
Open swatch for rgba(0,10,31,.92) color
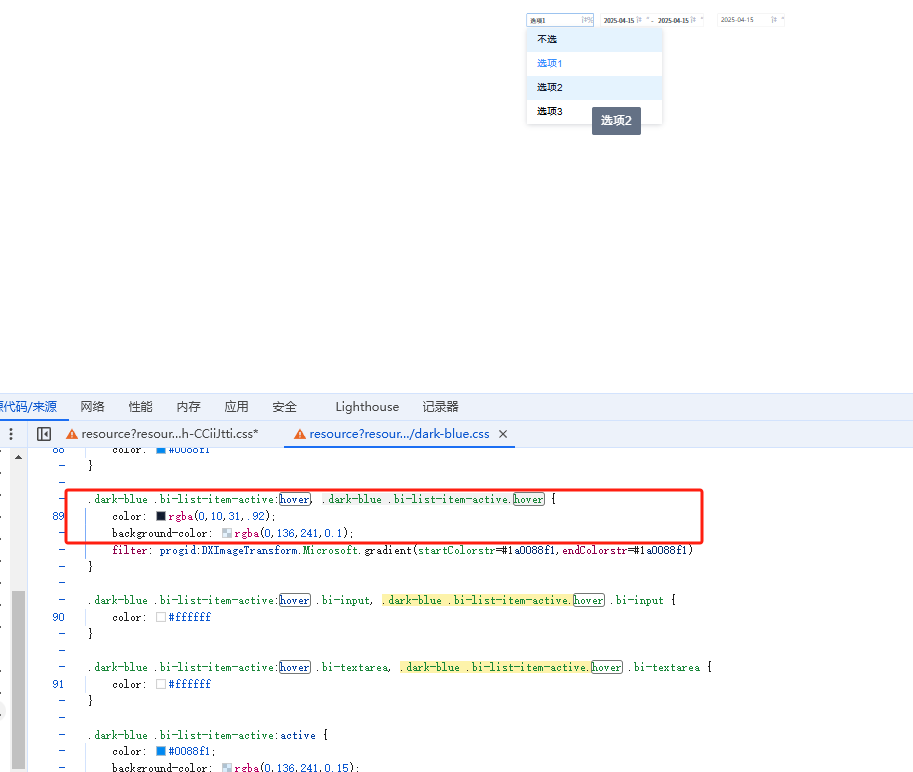tap(161, 516)
